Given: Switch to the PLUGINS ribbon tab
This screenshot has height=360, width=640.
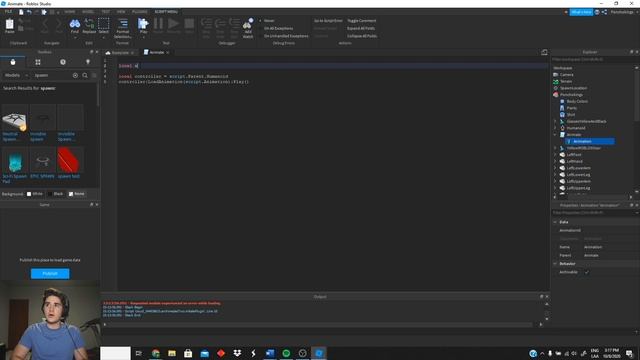Looking at the screenshot, I should [140, 12].
